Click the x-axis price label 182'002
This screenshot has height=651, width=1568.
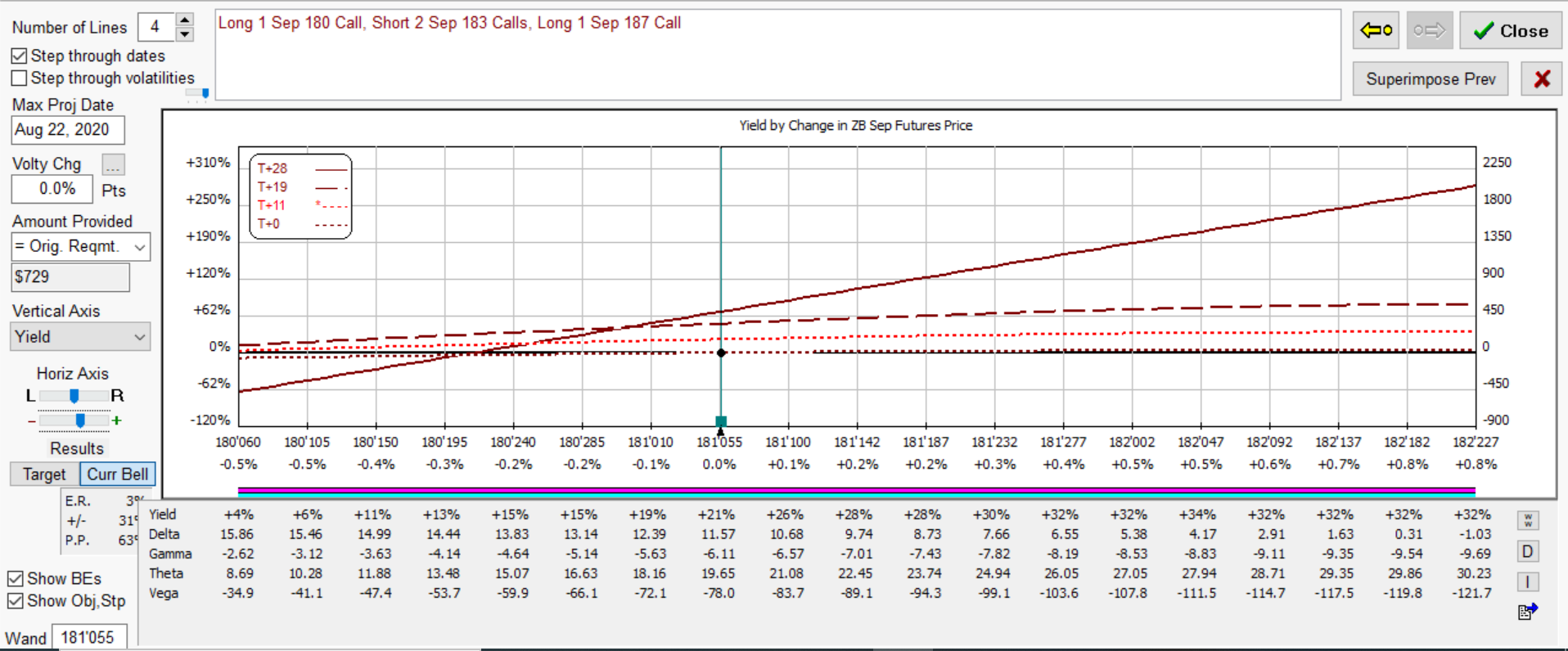1132,442
